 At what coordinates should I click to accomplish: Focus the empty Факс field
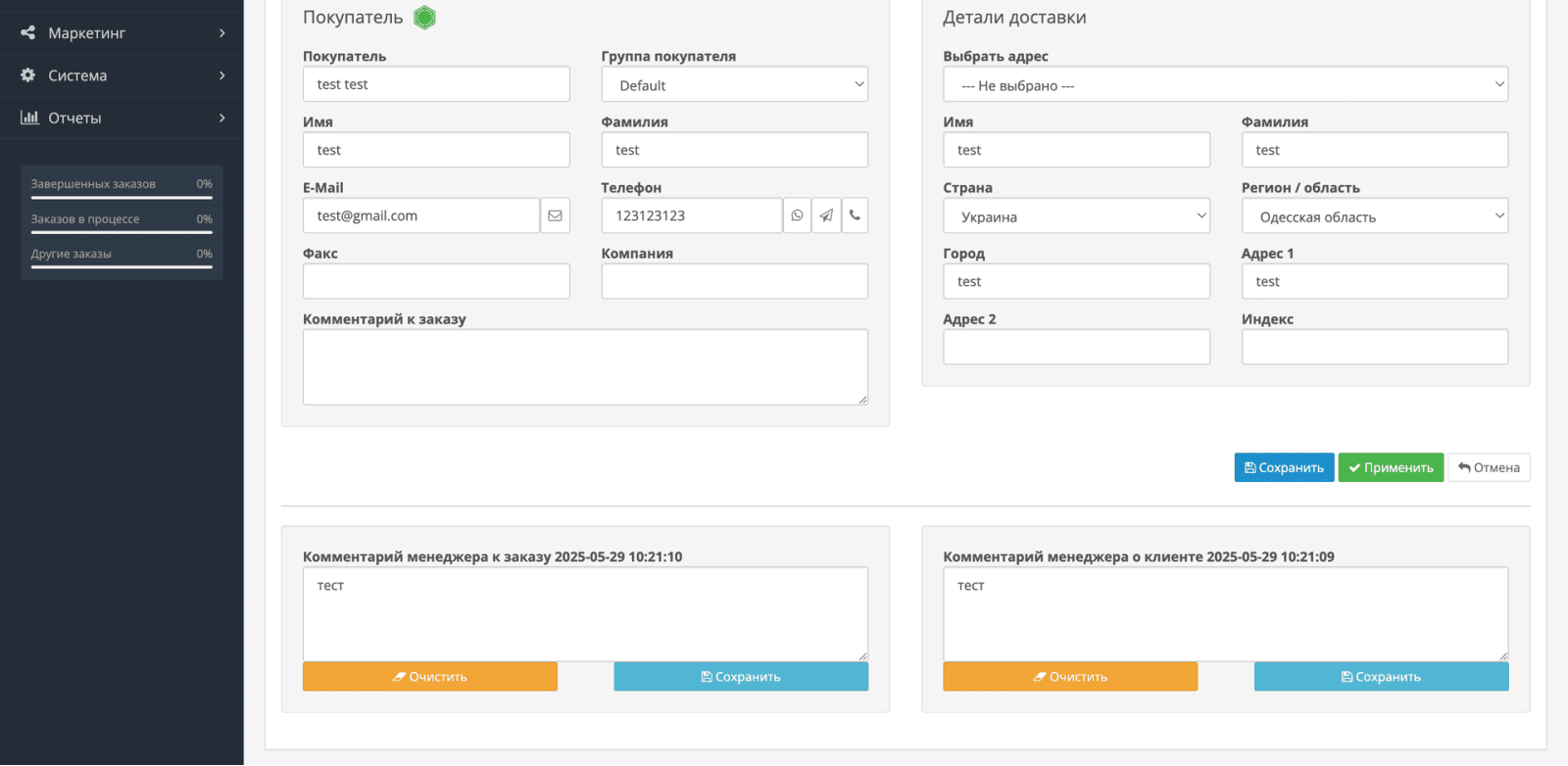point(436,281)
